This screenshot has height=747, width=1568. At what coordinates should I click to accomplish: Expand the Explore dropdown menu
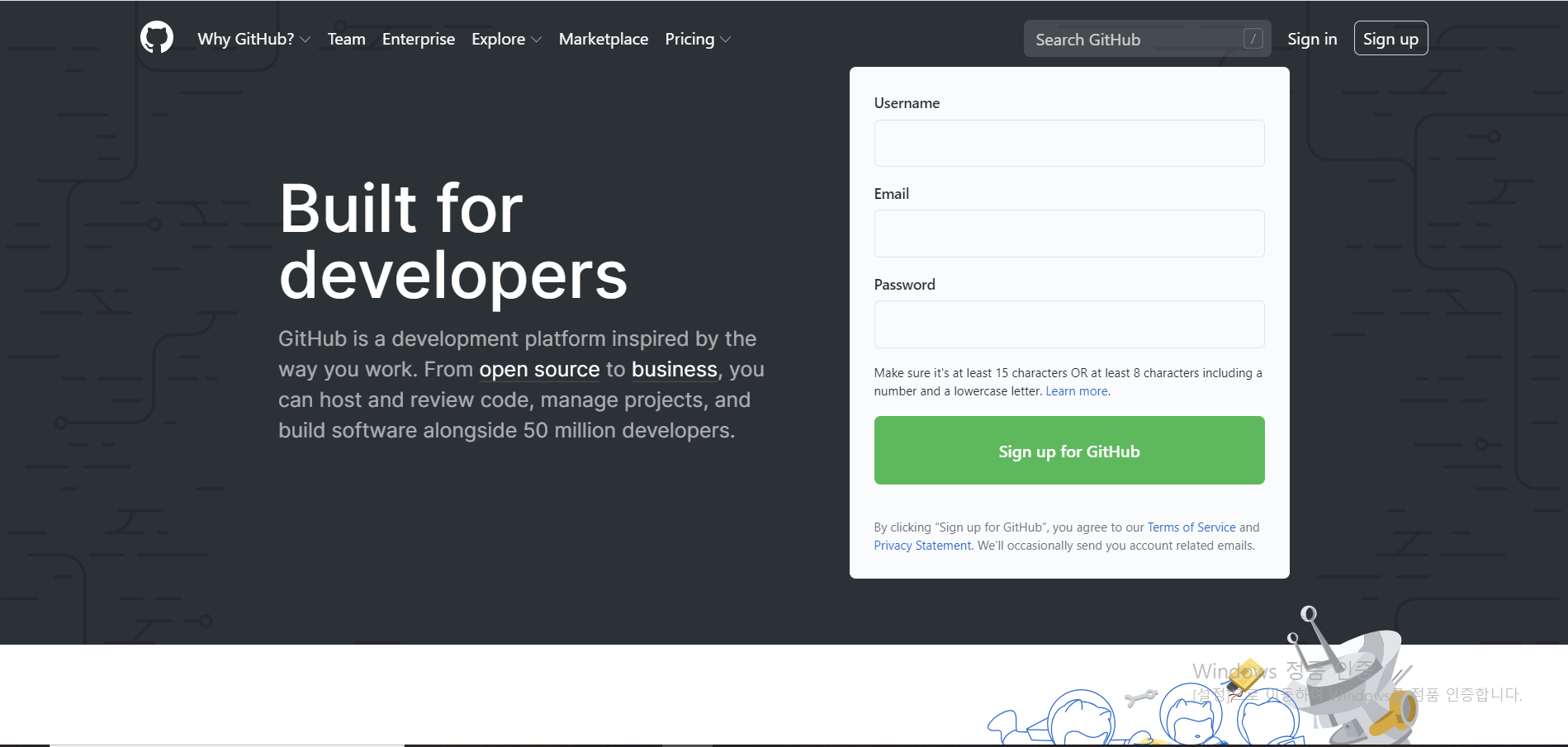(506, 39)
